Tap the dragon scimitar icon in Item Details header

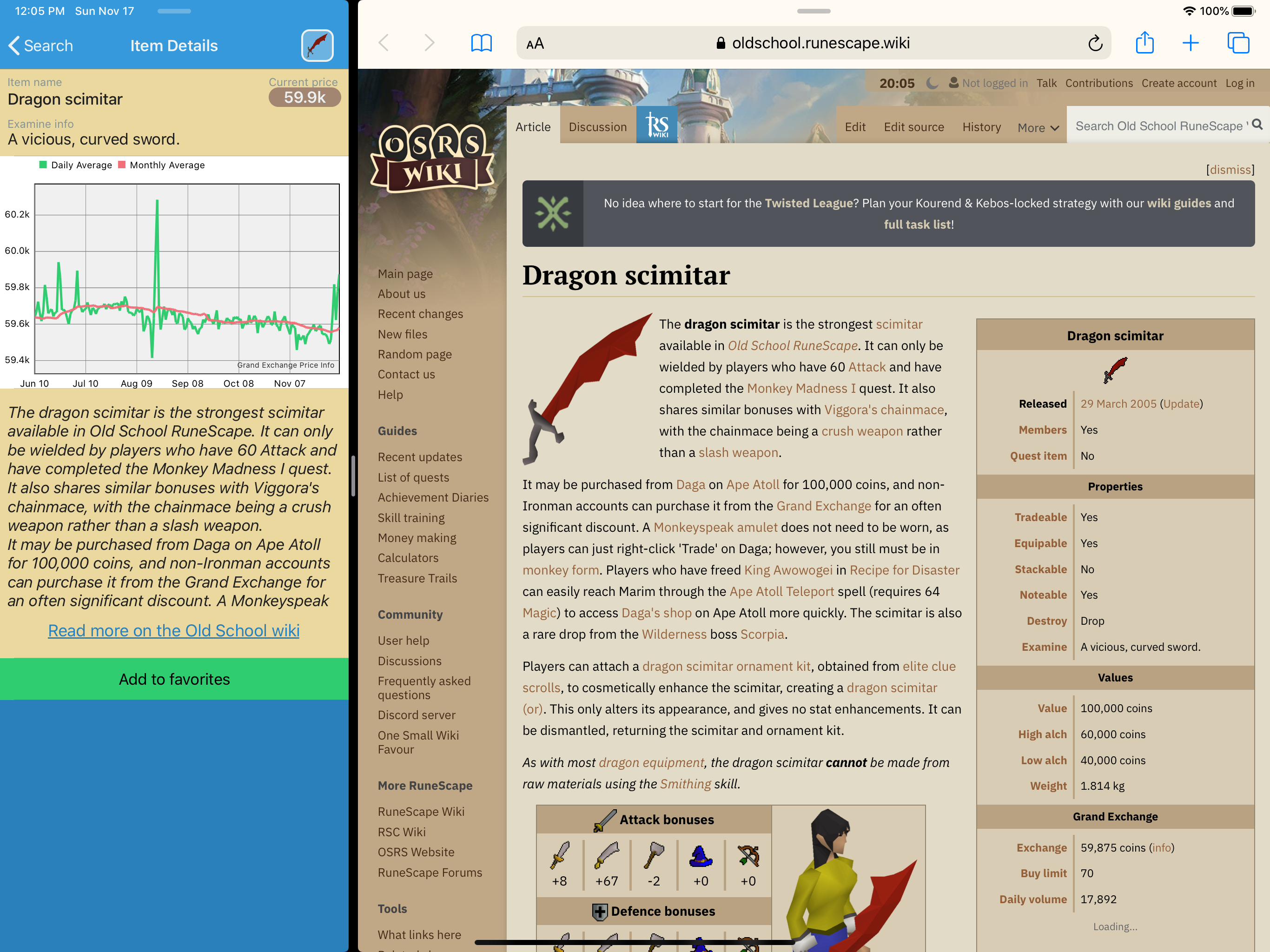(317, 46)
